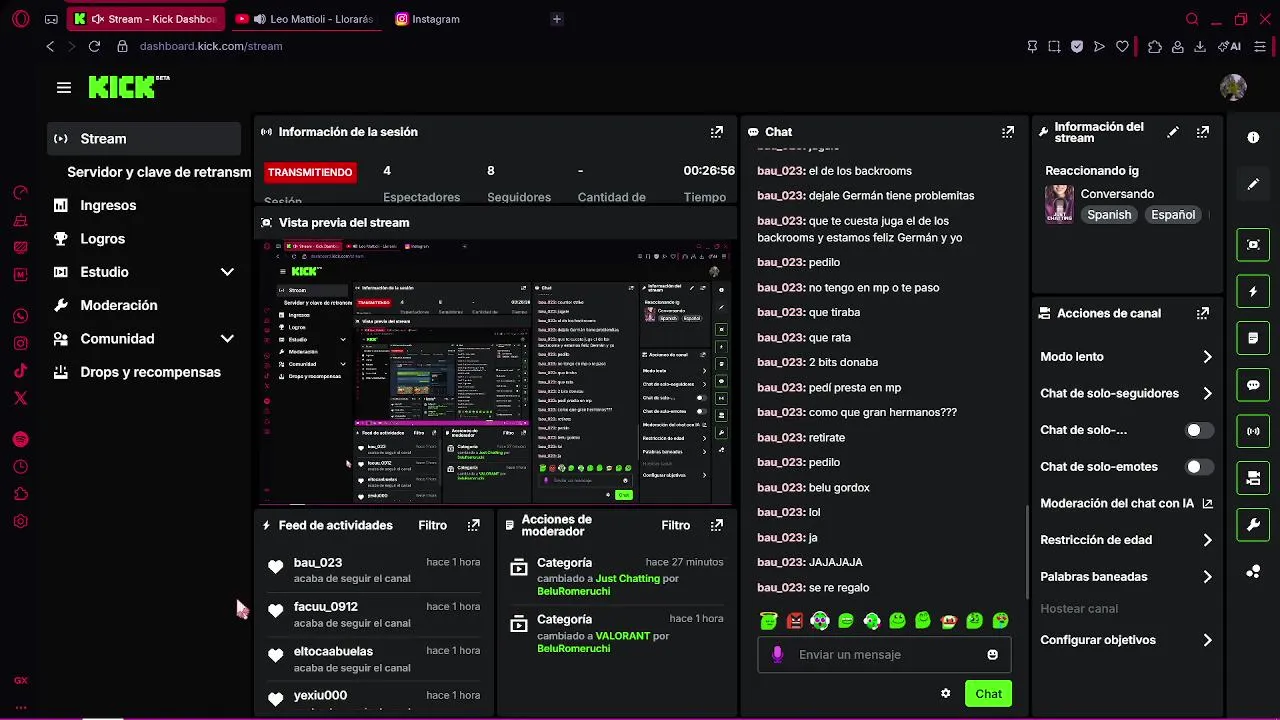Pop out the Información de la sesión panel

(x=716, y=132)
